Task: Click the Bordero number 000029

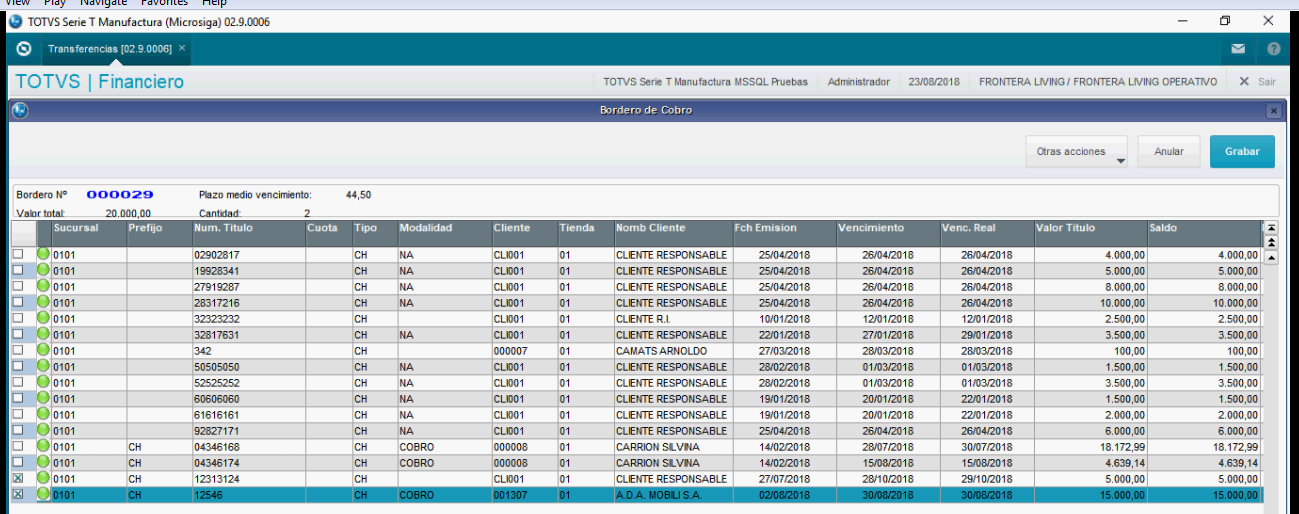Action: [x=120, y=195]
